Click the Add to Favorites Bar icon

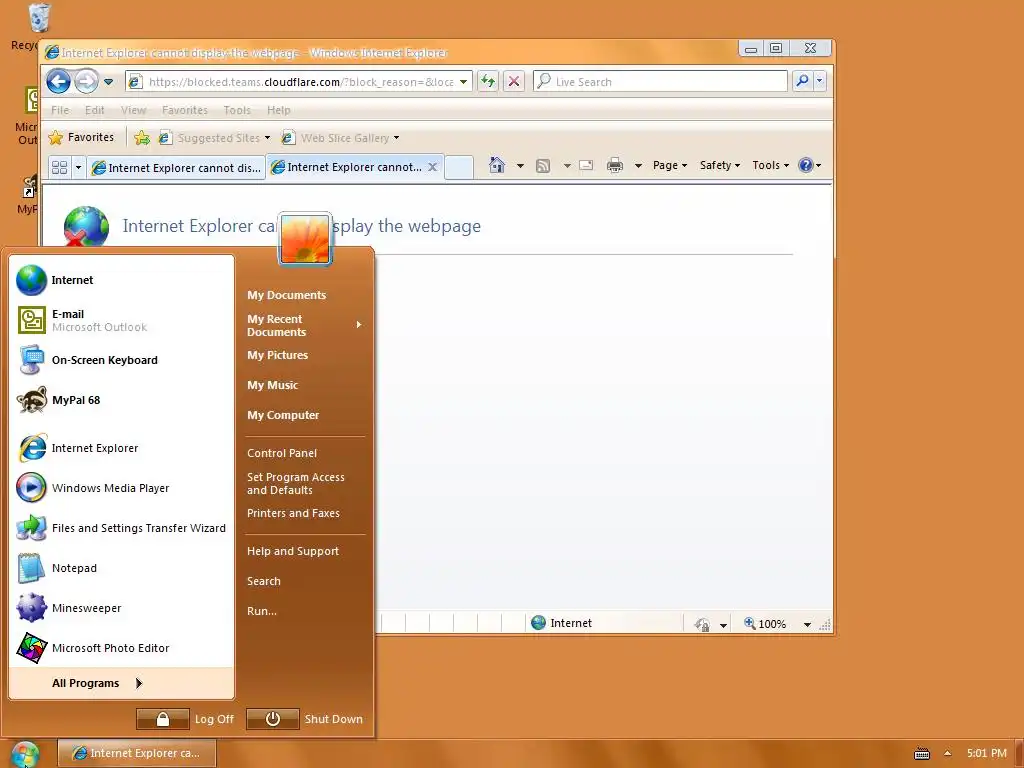142,138
